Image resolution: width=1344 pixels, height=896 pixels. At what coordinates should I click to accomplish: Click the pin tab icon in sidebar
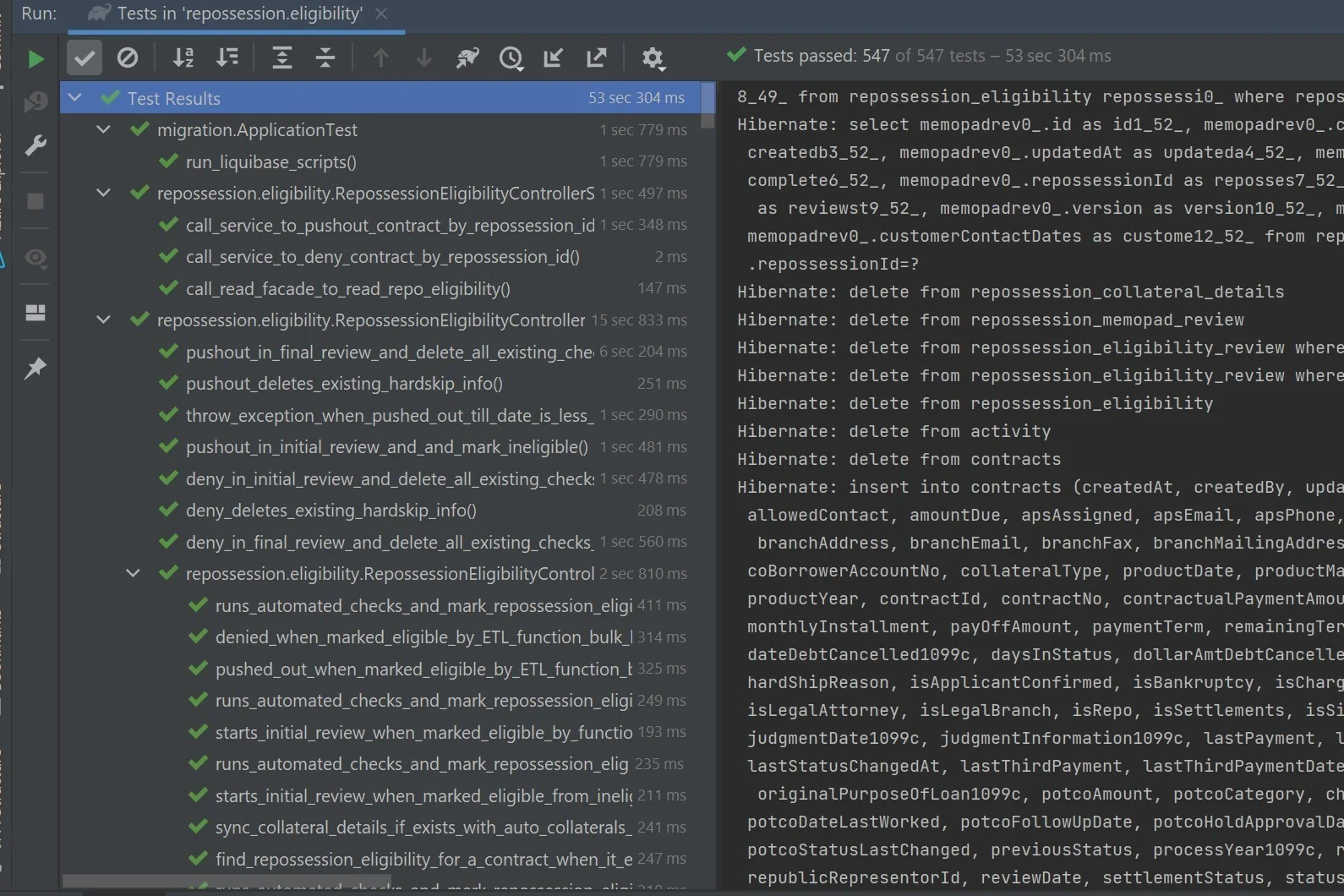point(36,369)
